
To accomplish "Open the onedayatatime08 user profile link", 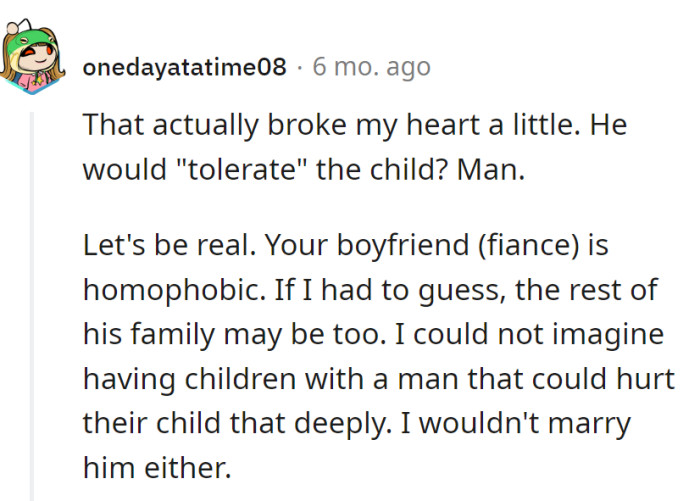I will (x=185, y=68).
